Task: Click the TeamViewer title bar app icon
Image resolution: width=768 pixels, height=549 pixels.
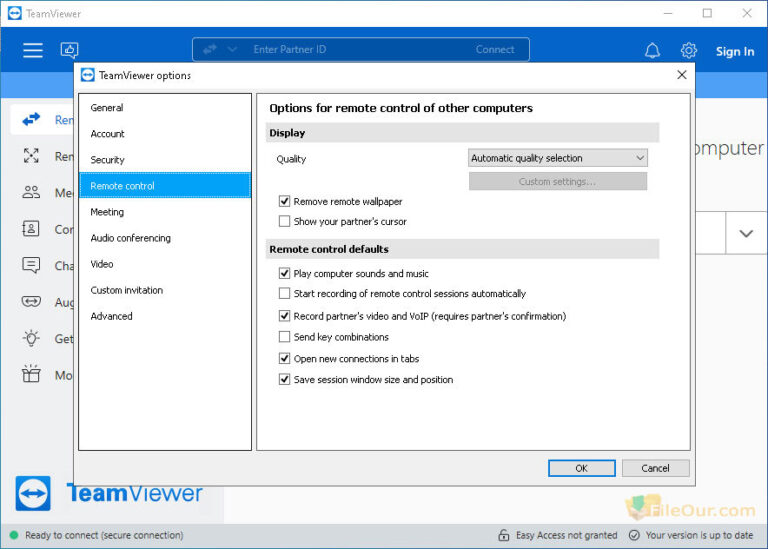Action: click(15, 13)
